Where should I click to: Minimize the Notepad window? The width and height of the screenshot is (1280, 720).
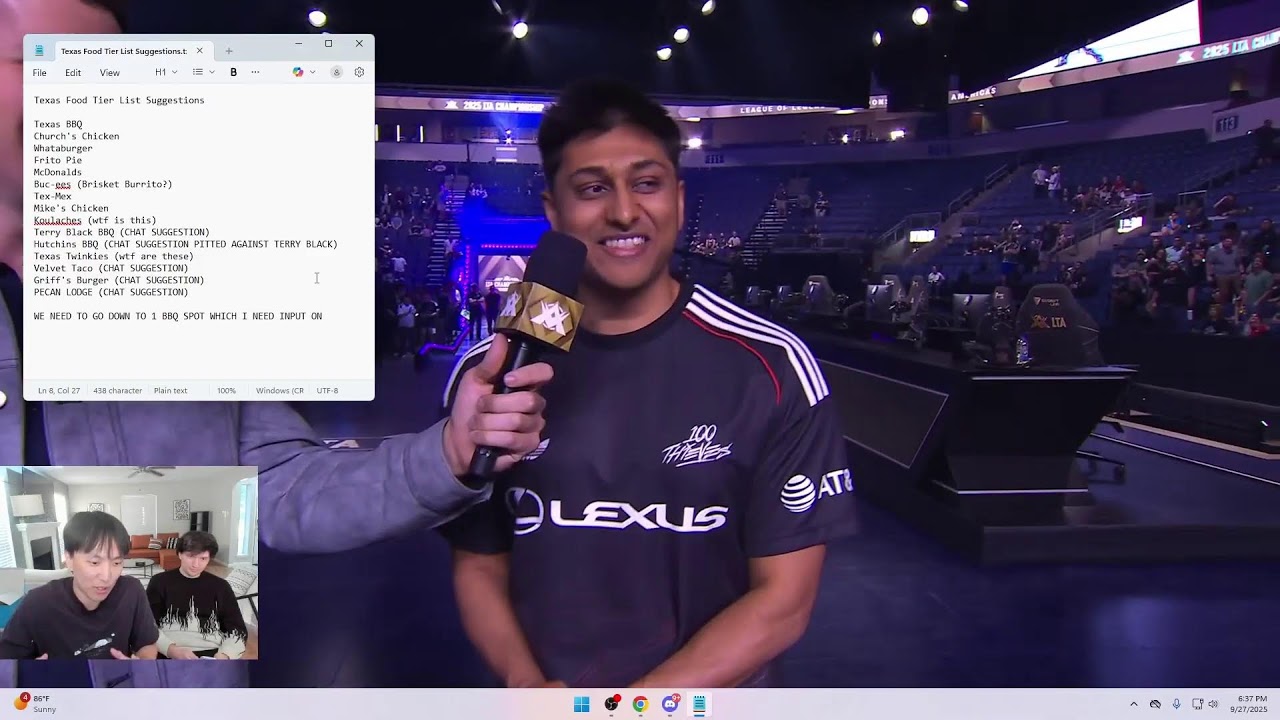click(x=298, y=44)
